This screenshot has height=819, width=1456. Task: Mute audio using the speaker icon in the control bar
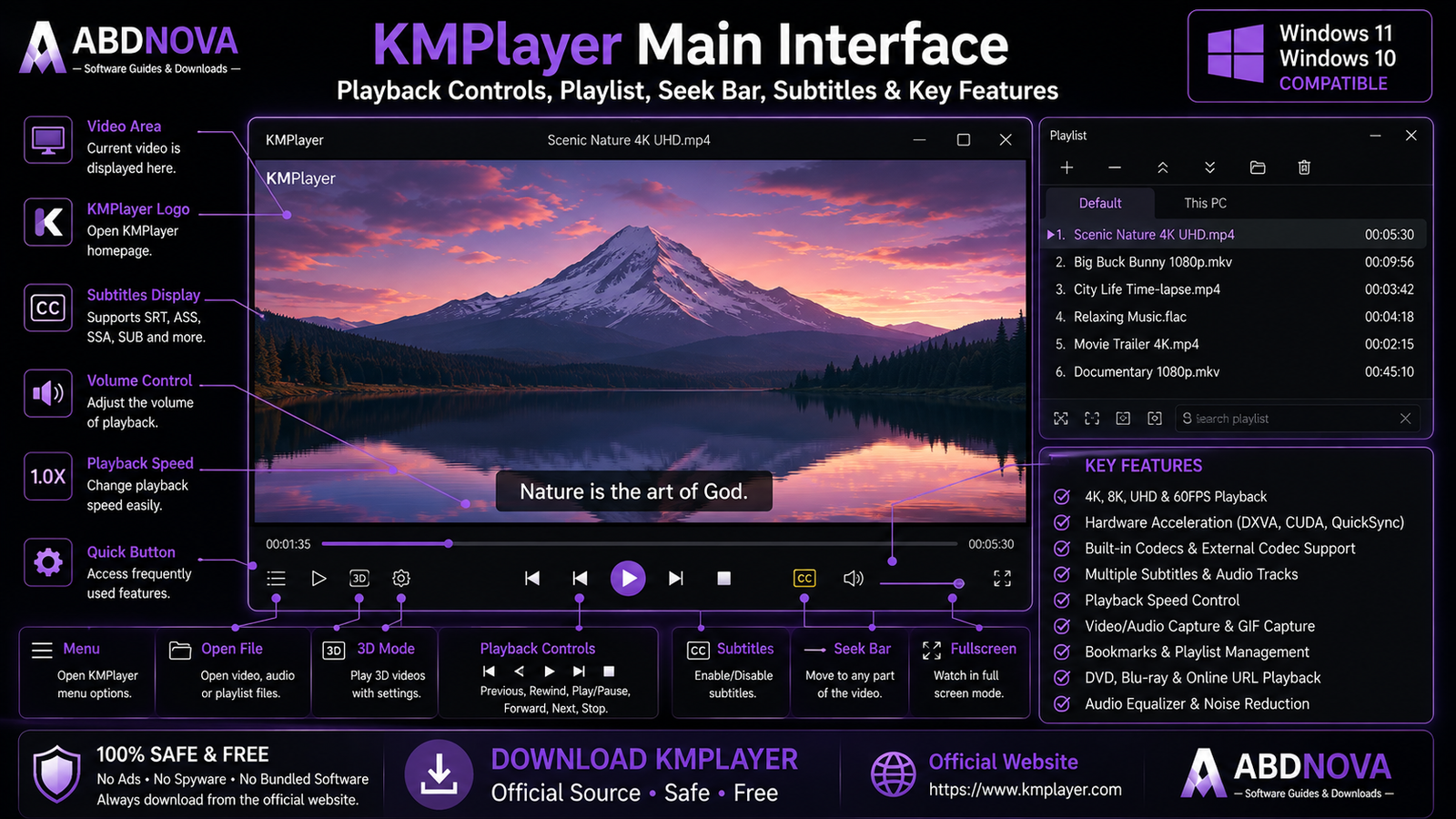coord(854,578)
